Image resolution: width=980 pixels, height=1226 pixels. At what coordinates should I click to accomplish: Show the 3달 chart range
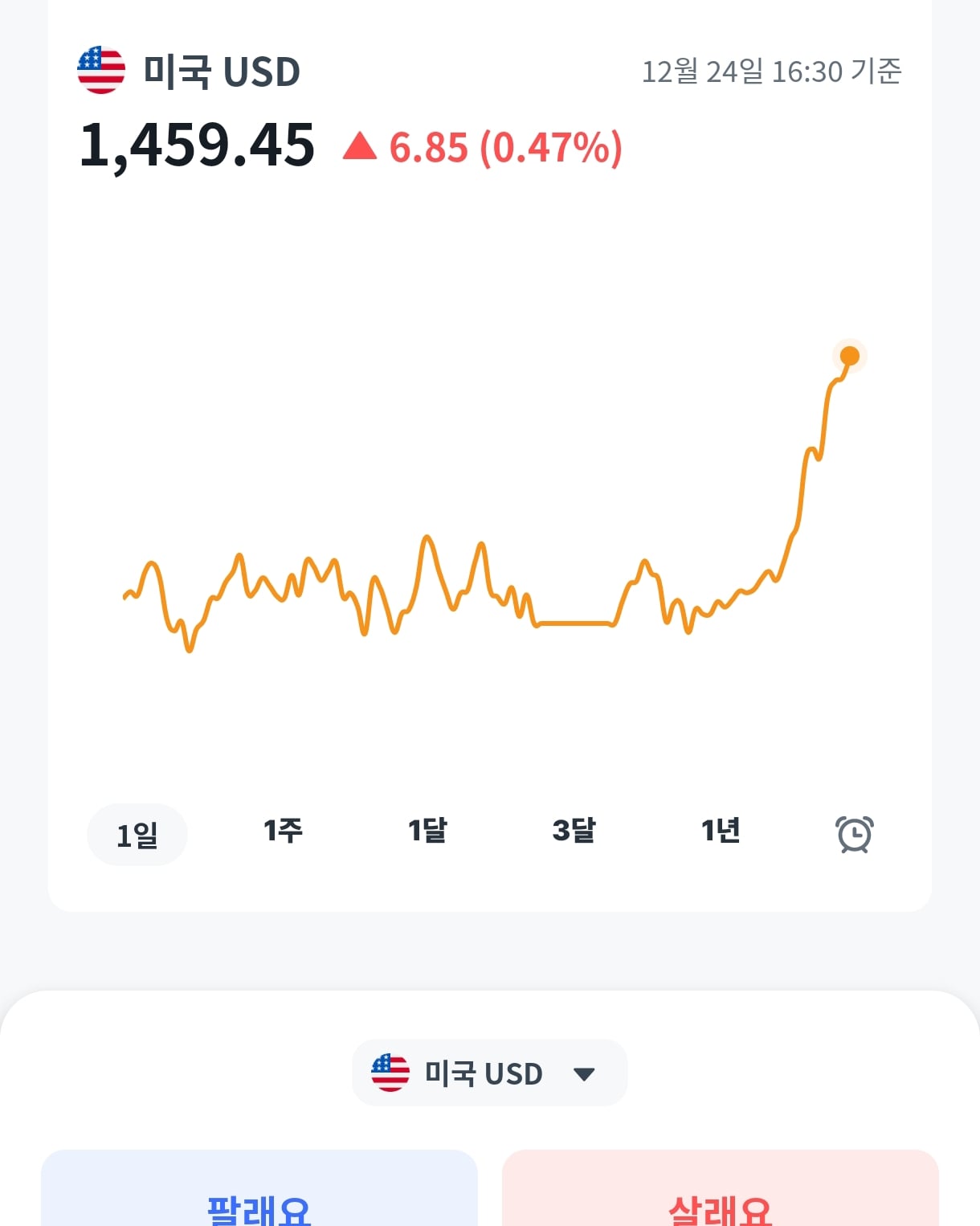click(x=574, y=831)
